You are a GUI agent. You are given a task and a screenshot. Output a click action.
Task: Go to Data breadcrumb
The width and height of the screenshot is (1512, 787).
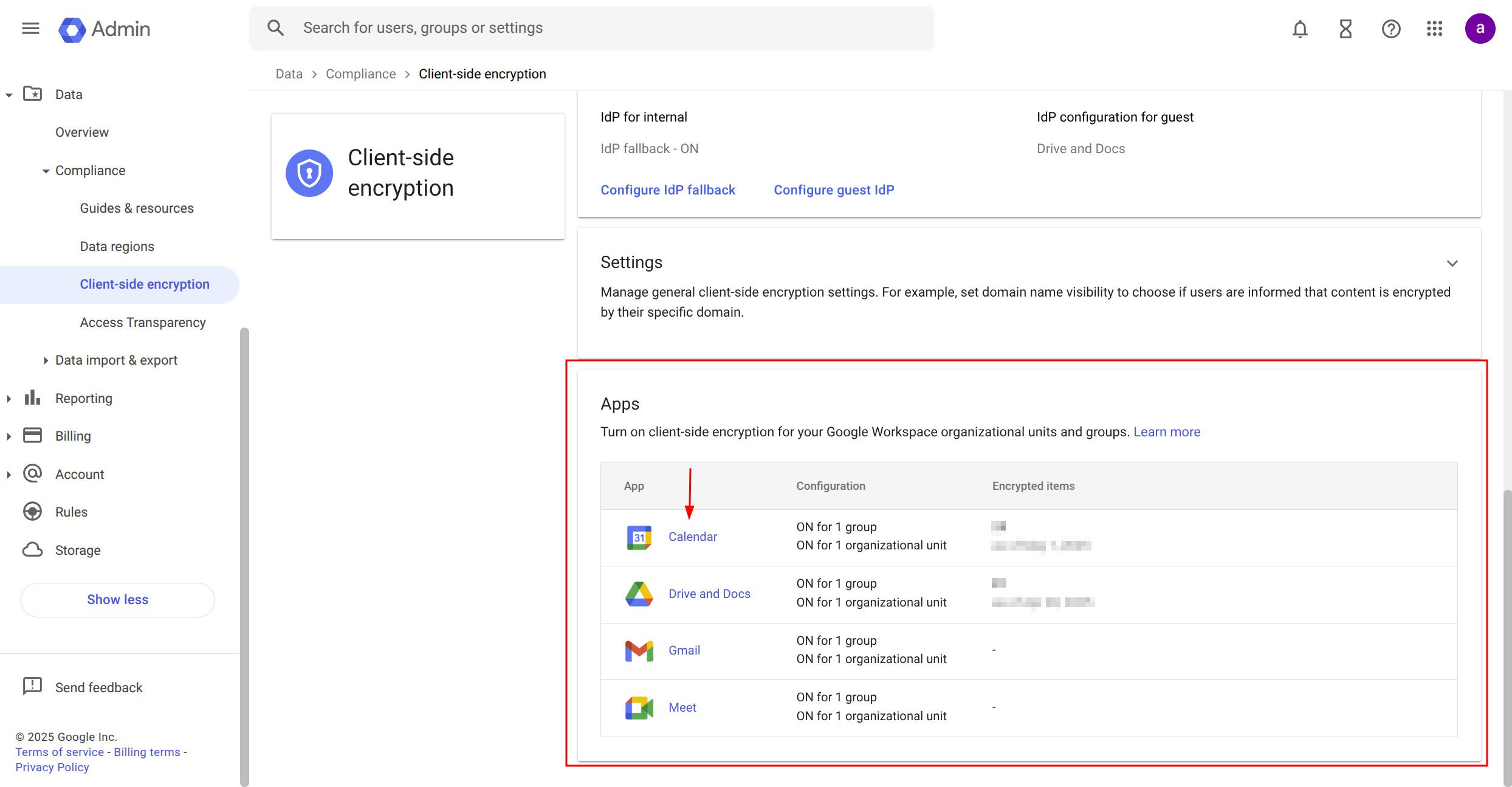(289, 74)
